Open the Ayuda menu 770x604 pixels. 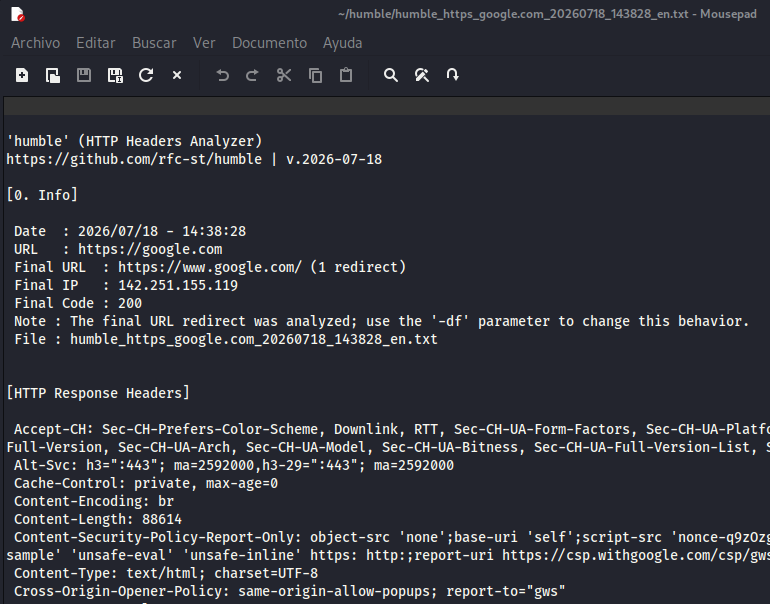pos(343,43)
